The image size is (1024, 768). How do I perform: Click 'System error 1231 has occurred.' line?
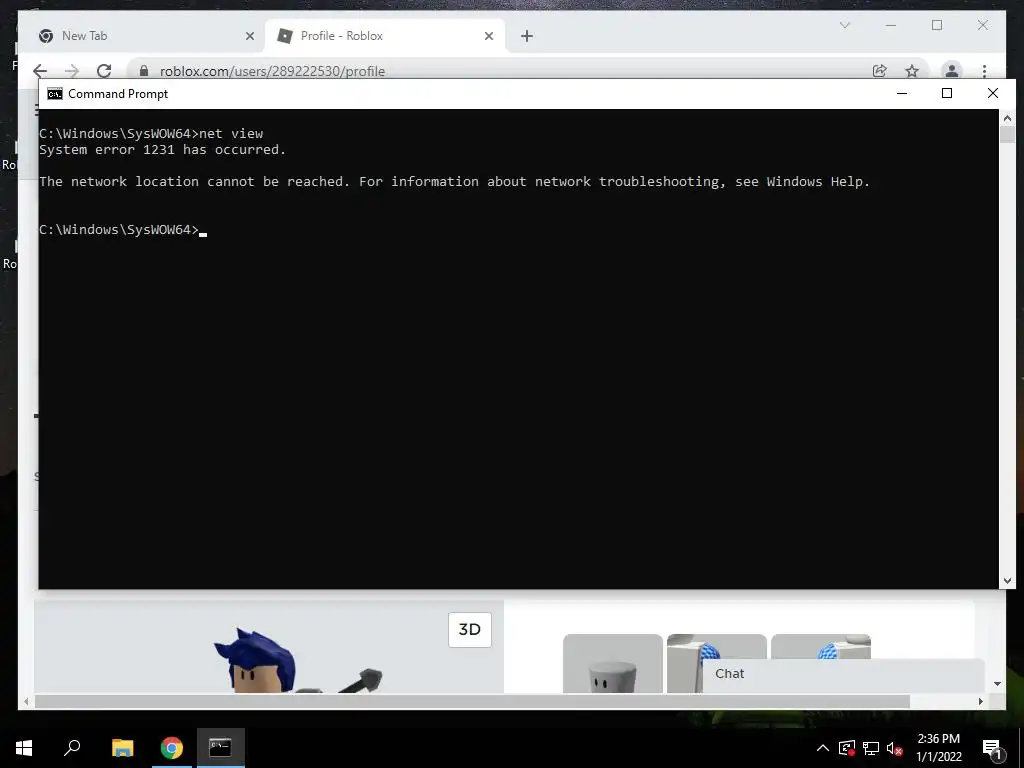[163, 150]
